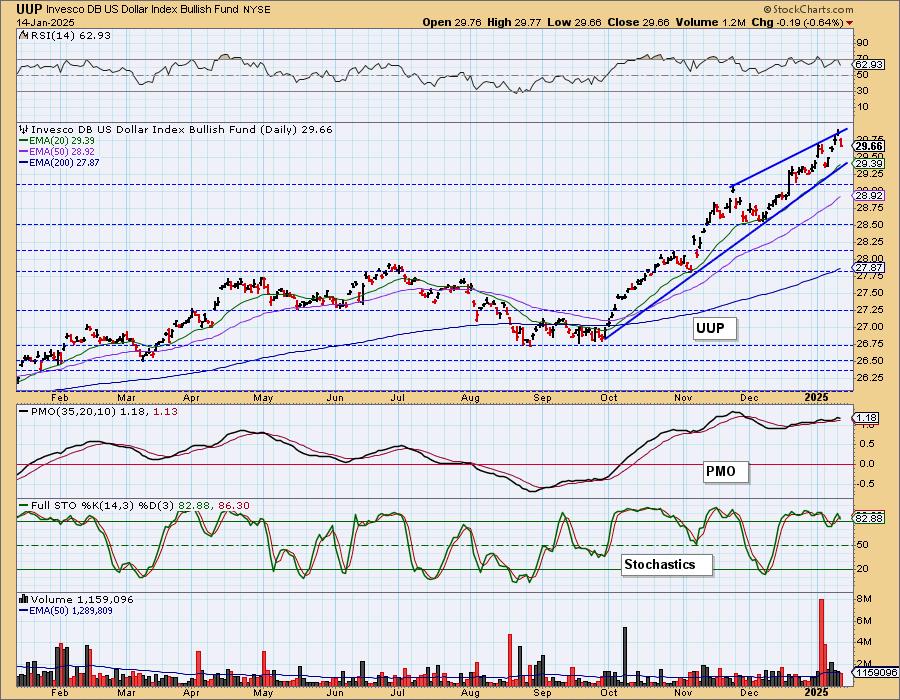Click the EMA(200) 27.87 legend text

click(64, 163)
